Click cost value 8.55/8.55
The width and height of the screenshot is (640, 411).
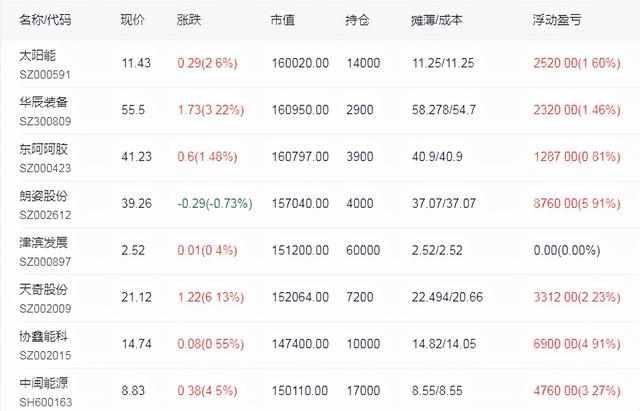[x=437, y=391]
